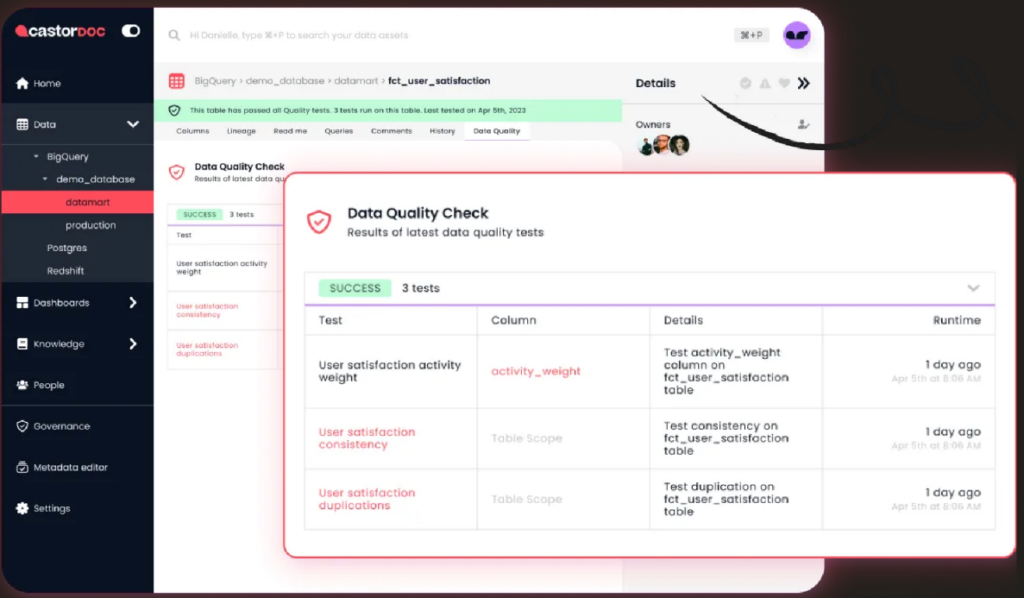Viewport: 1024px width, 598px height.
Task: Expand the Dashboards section arrow
Action: (133, 302)
